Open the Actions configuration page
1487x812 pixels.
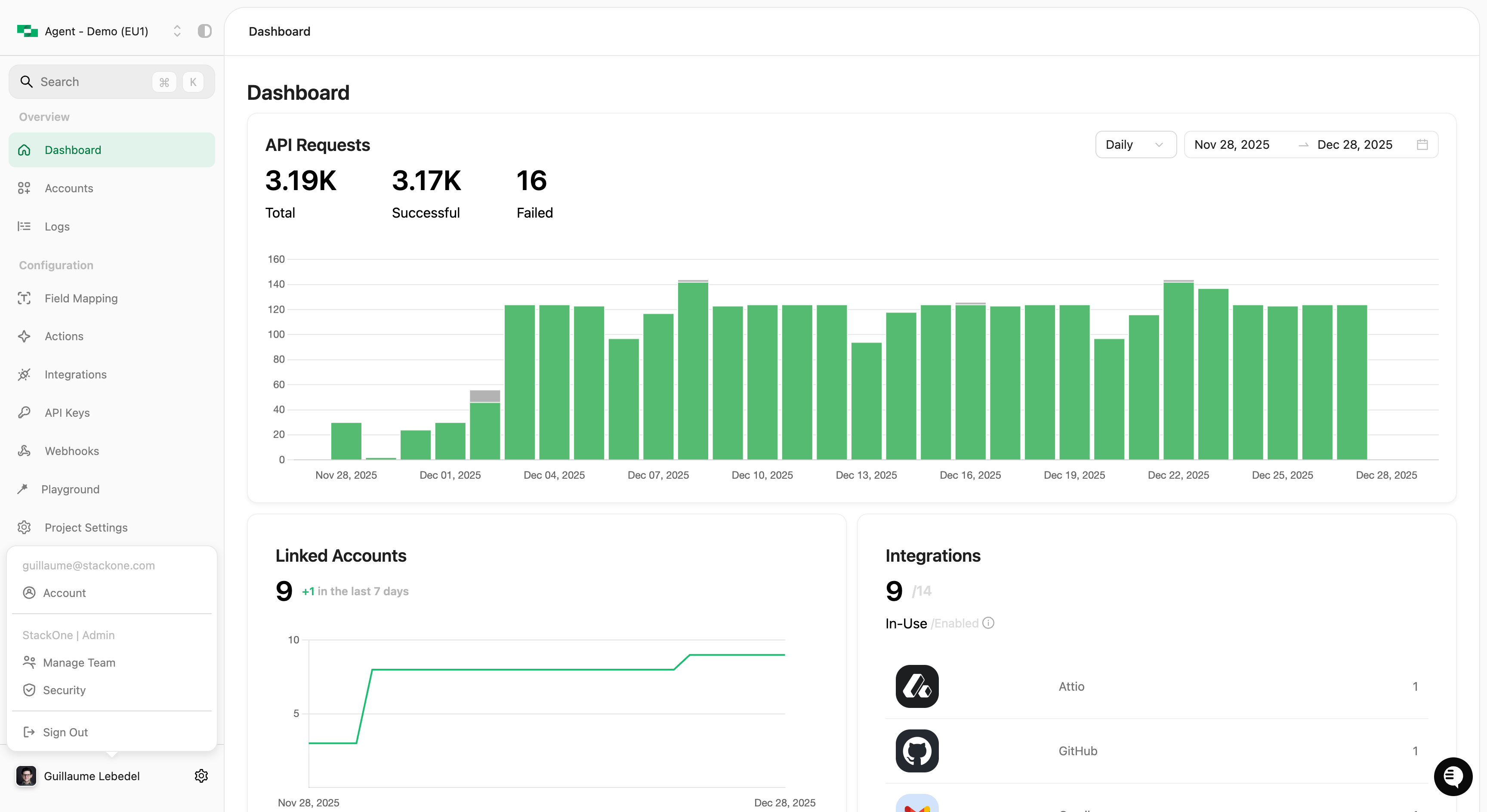click(x=64, y=336)
